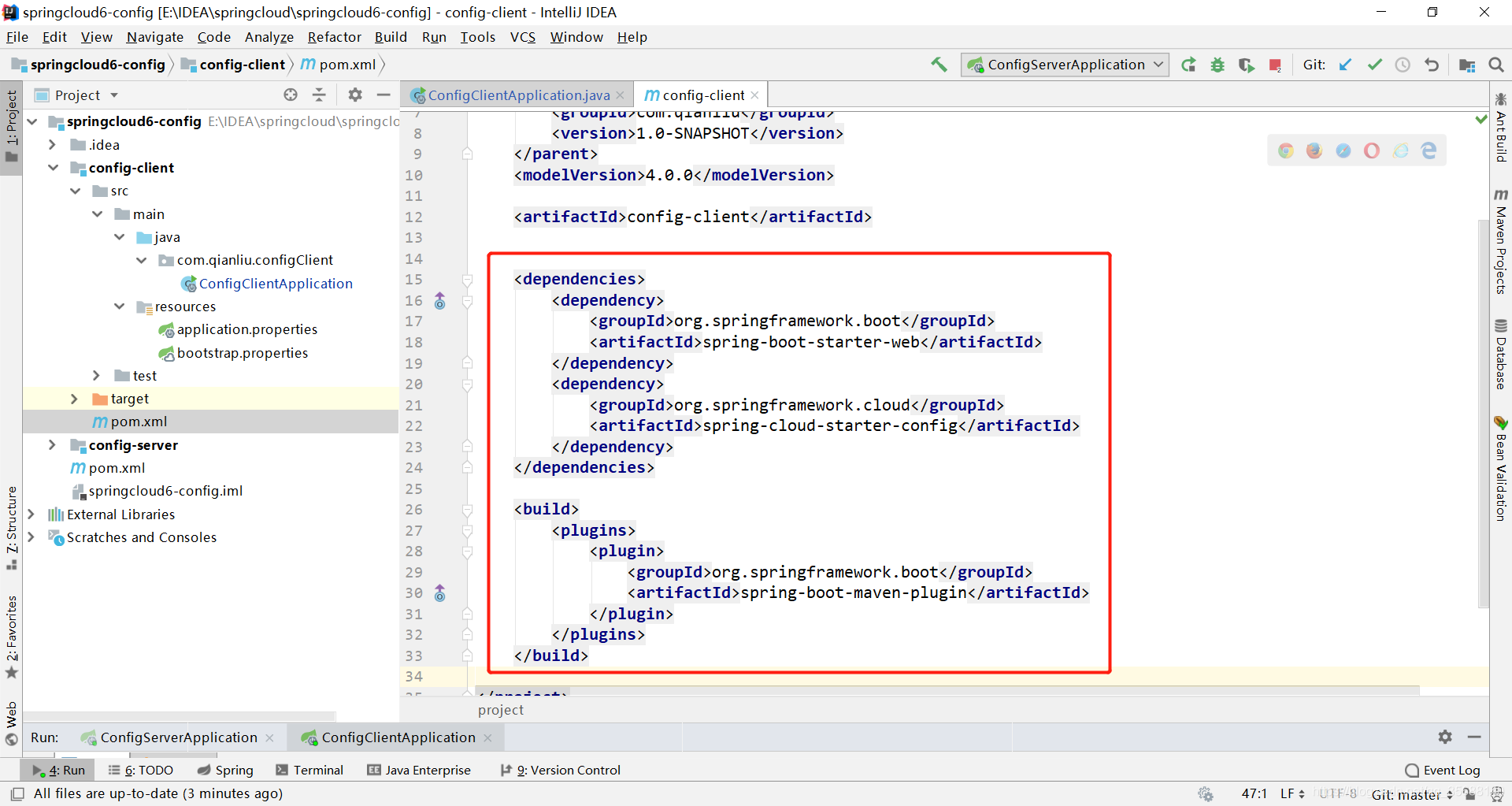Switch to ConfigClientApplication run tab
This screenshot has height=806, width=1512.
pyautogui.click(x=398, y=737)
